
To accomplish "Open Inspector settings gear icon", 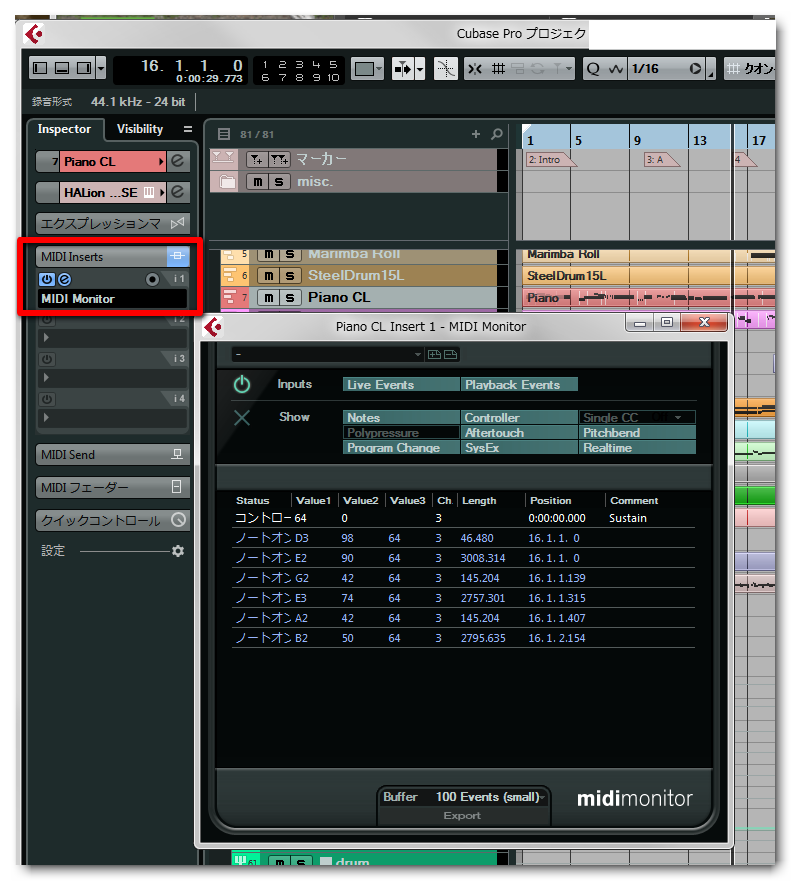I will [x=178, y=551].
